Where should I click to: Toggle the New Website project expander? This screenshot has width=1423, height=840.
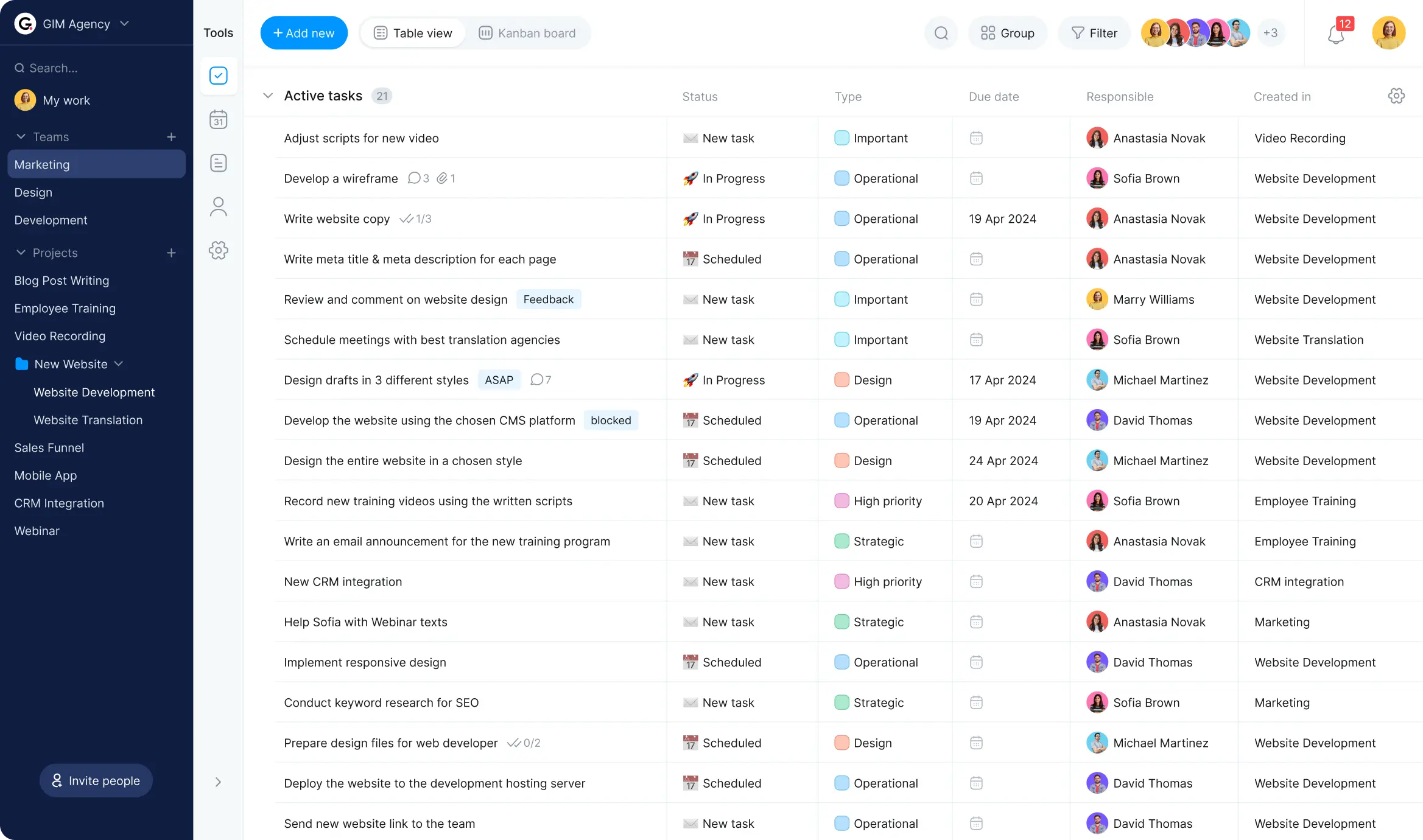tap(119, 363)
